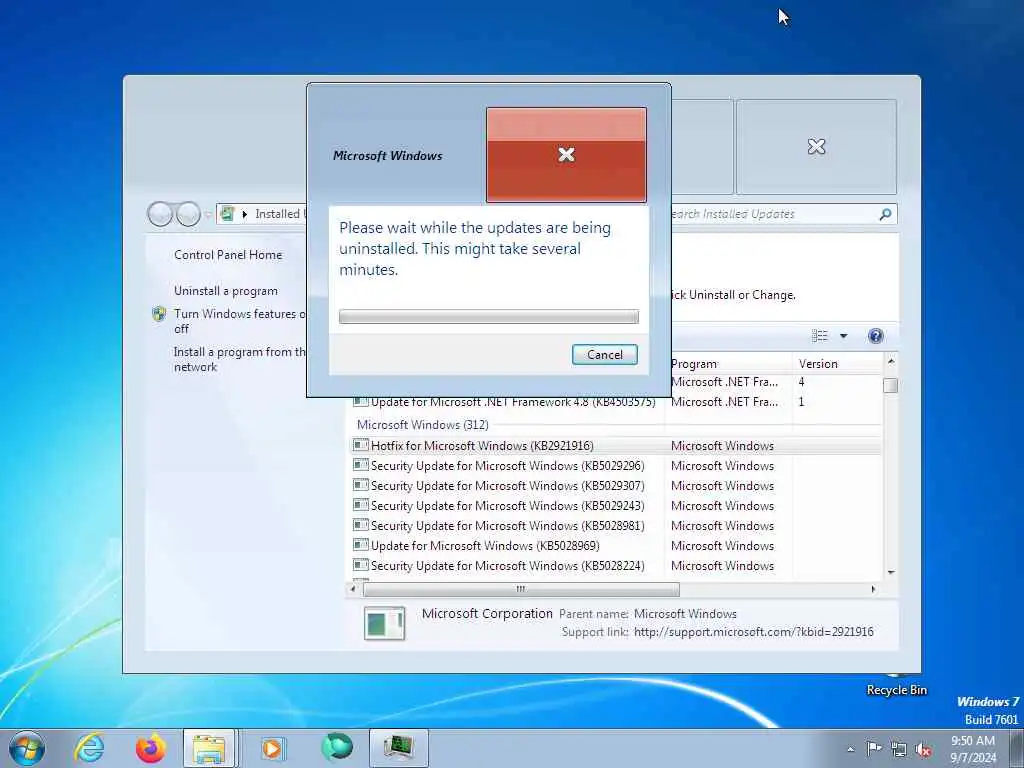Open the green round taskbar app
1024x768 pixels.
pos(337,747)
